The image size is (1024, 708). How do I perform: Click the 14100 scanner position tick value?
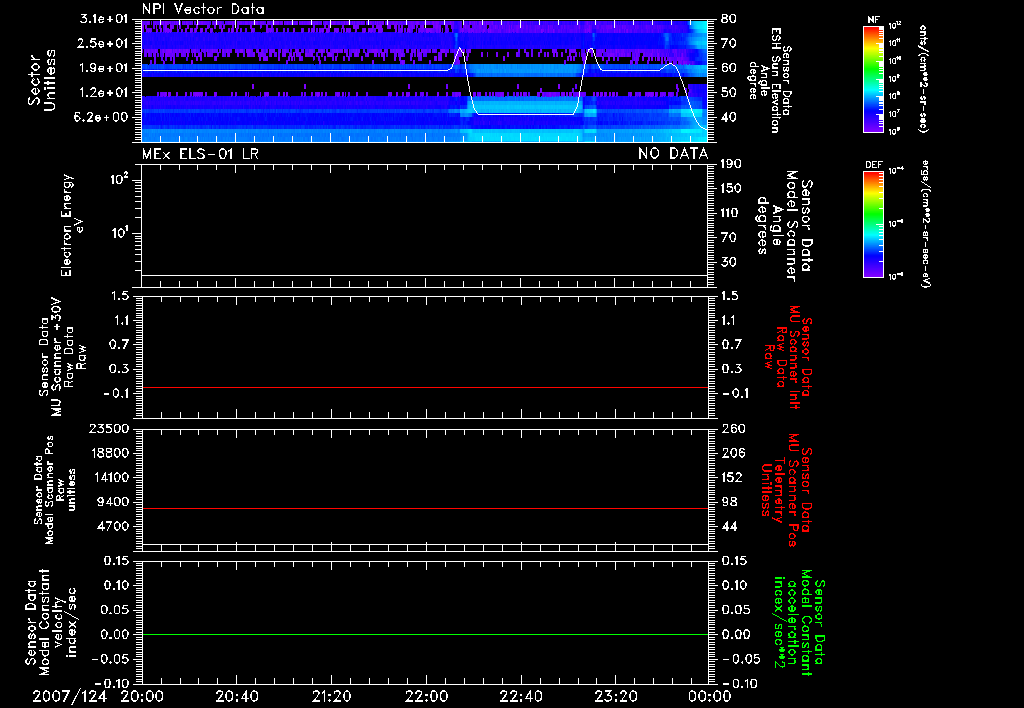(108, 477)
